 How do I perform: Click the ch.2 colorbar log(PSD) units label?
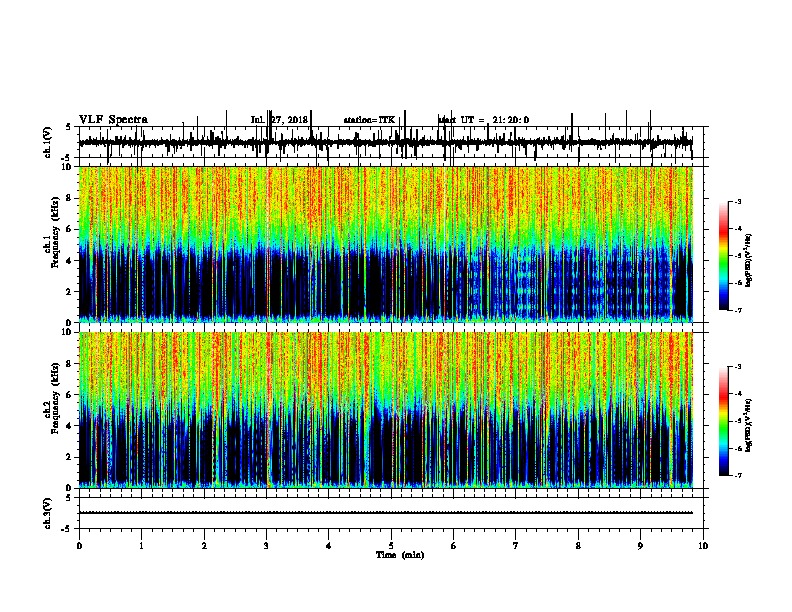pos(749,425)
